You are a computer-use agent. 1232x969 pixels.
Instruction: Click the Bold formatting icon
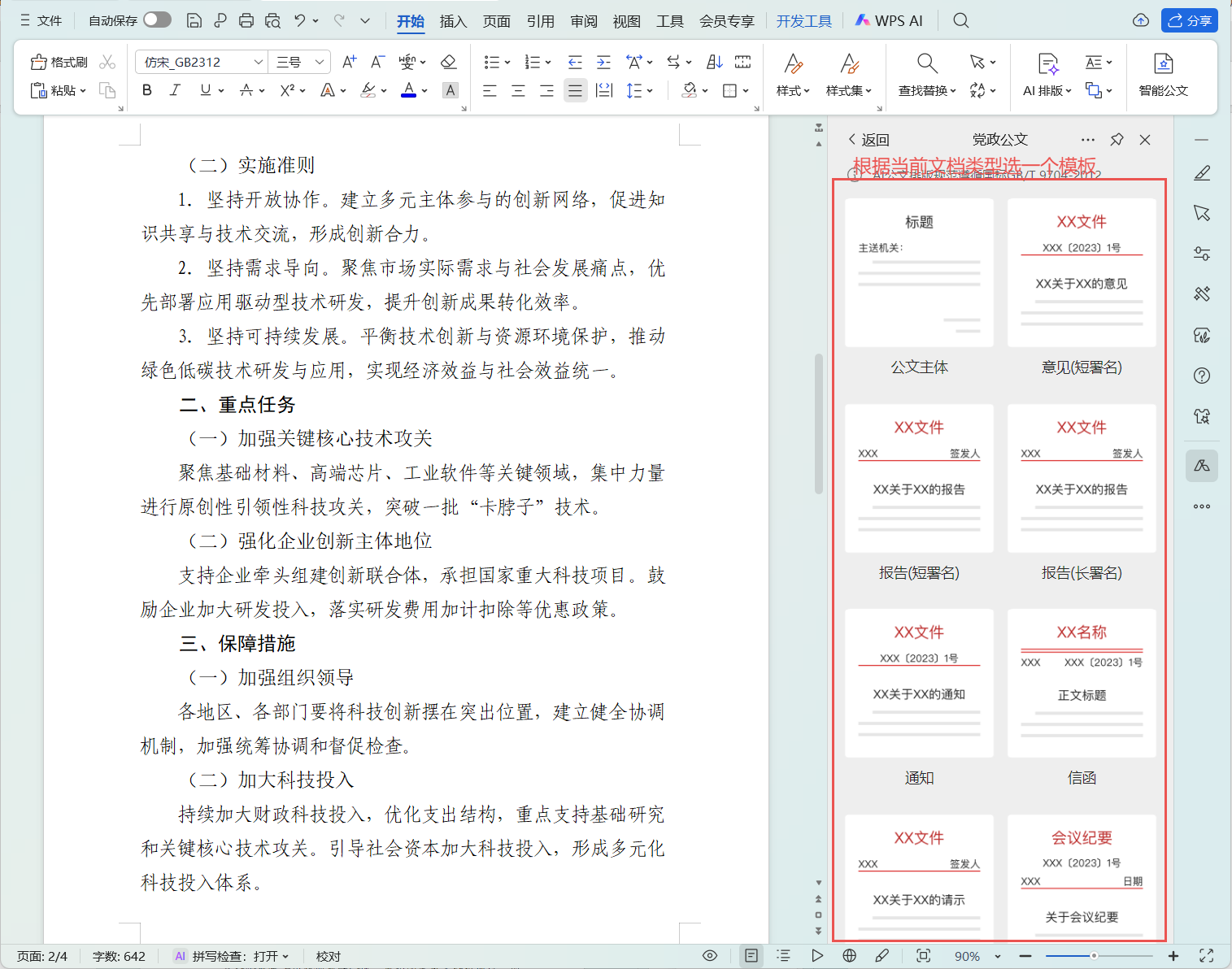[x=147, y=90]
